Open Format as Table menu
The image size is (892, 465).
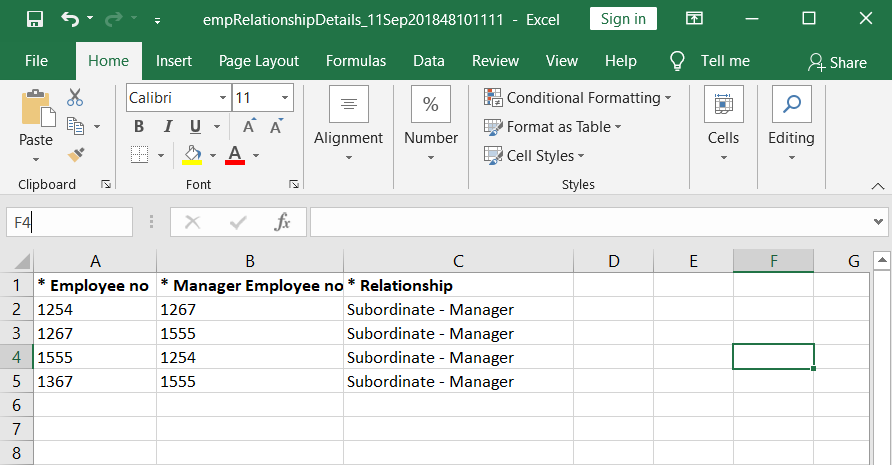coord(552,127)
